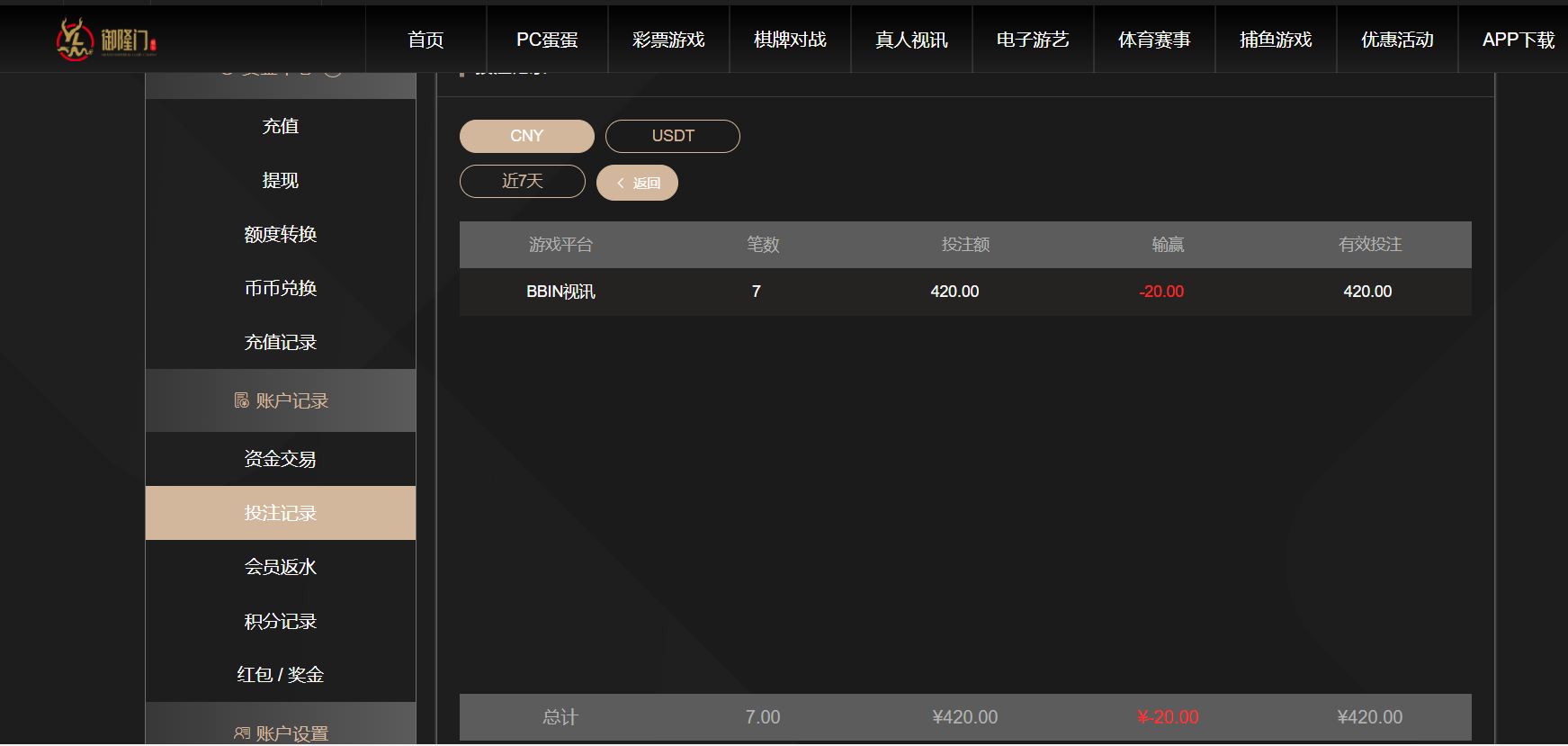The width and height of the screenshot is (1568, 746).
Task: Open 会员返水 sidebar item
Action: pos(281,567)
